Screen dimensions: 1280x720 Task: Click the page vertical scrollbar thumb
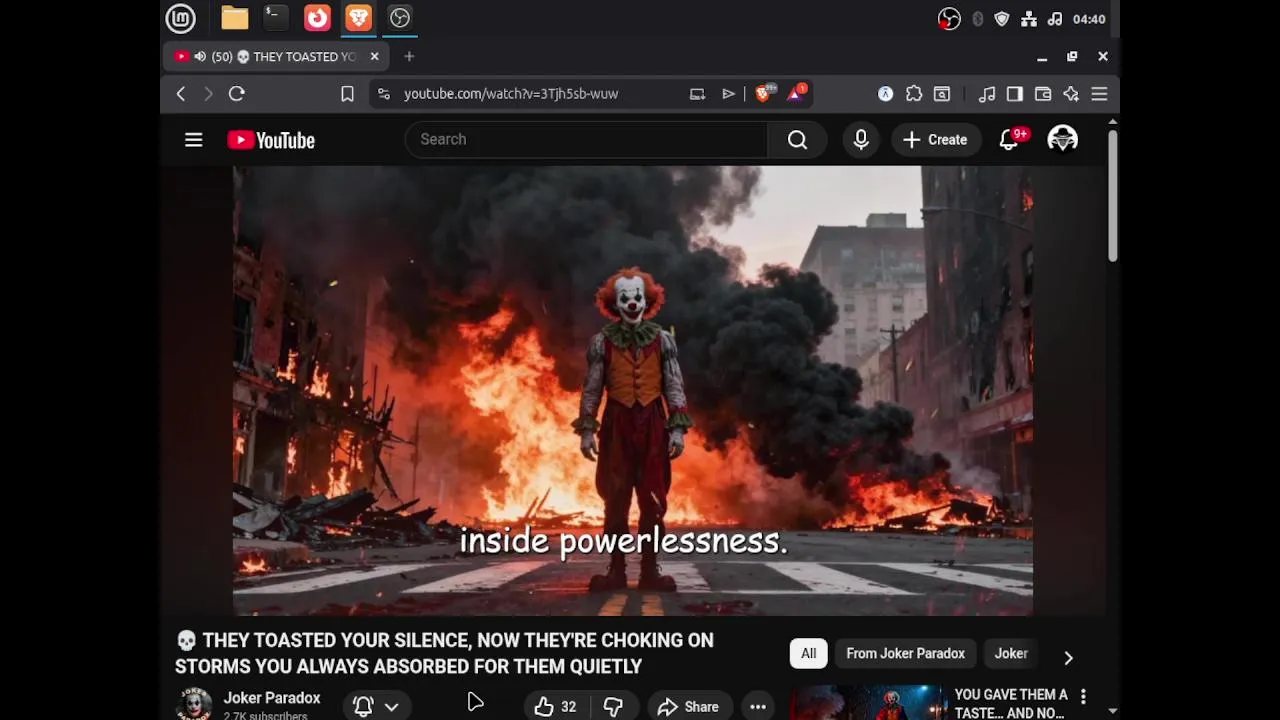pos(1112,196)
